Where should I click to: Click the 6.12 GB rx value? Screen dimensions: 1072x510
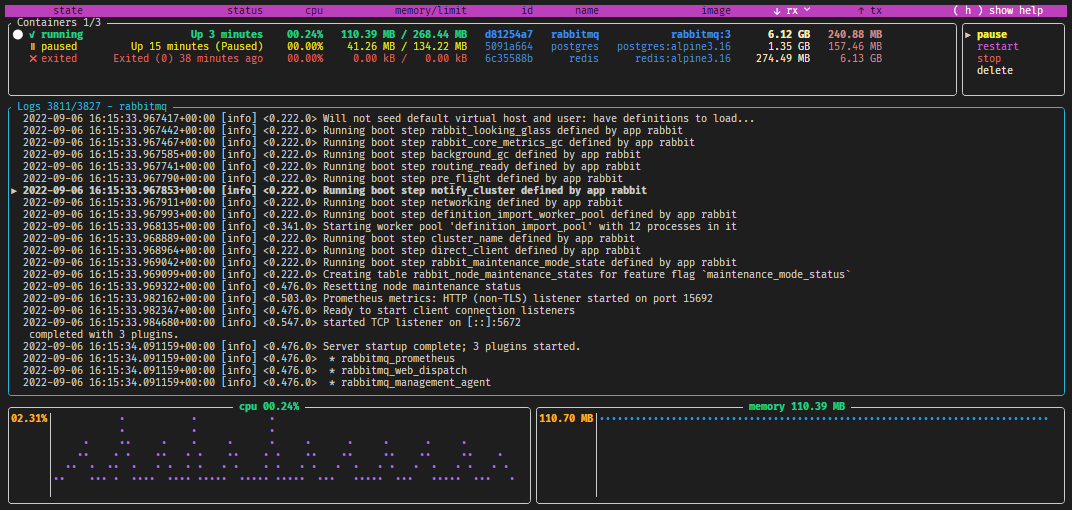pyautogui.click(x=788, y=34)
